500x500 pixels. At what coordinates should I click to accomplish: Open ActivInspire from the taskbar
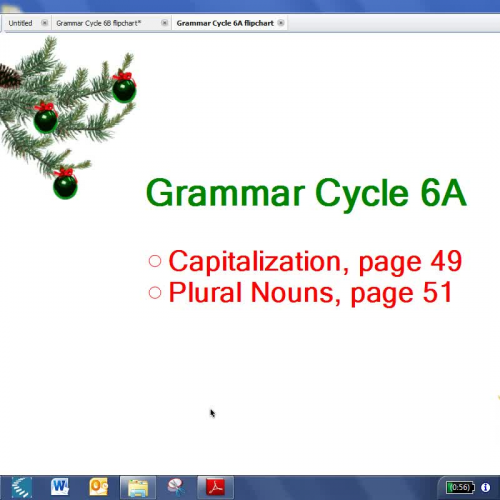pos(22,487)
